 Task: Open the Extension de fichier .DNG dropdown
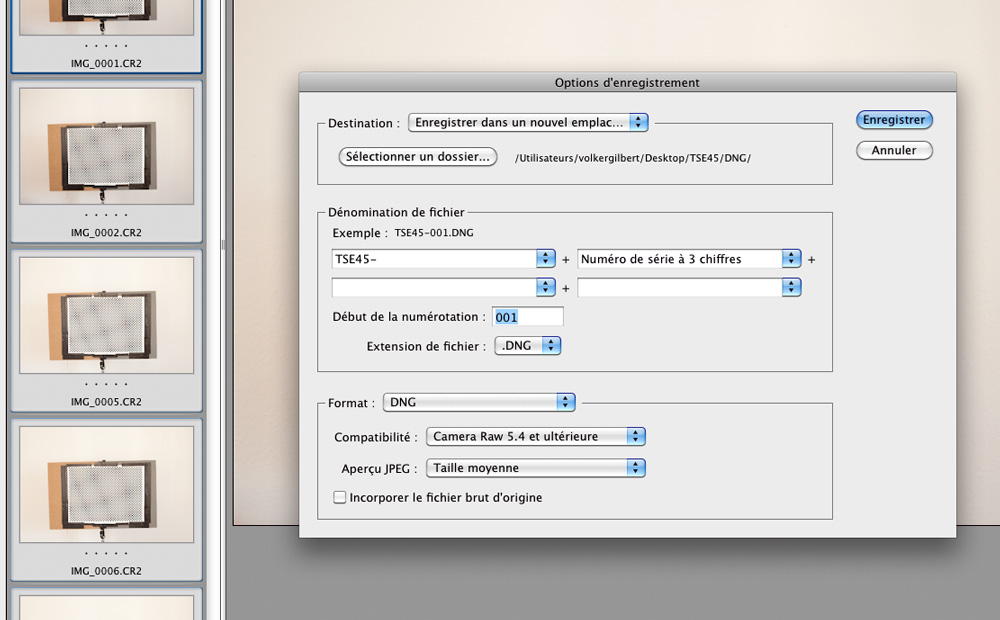coord(527,346)
